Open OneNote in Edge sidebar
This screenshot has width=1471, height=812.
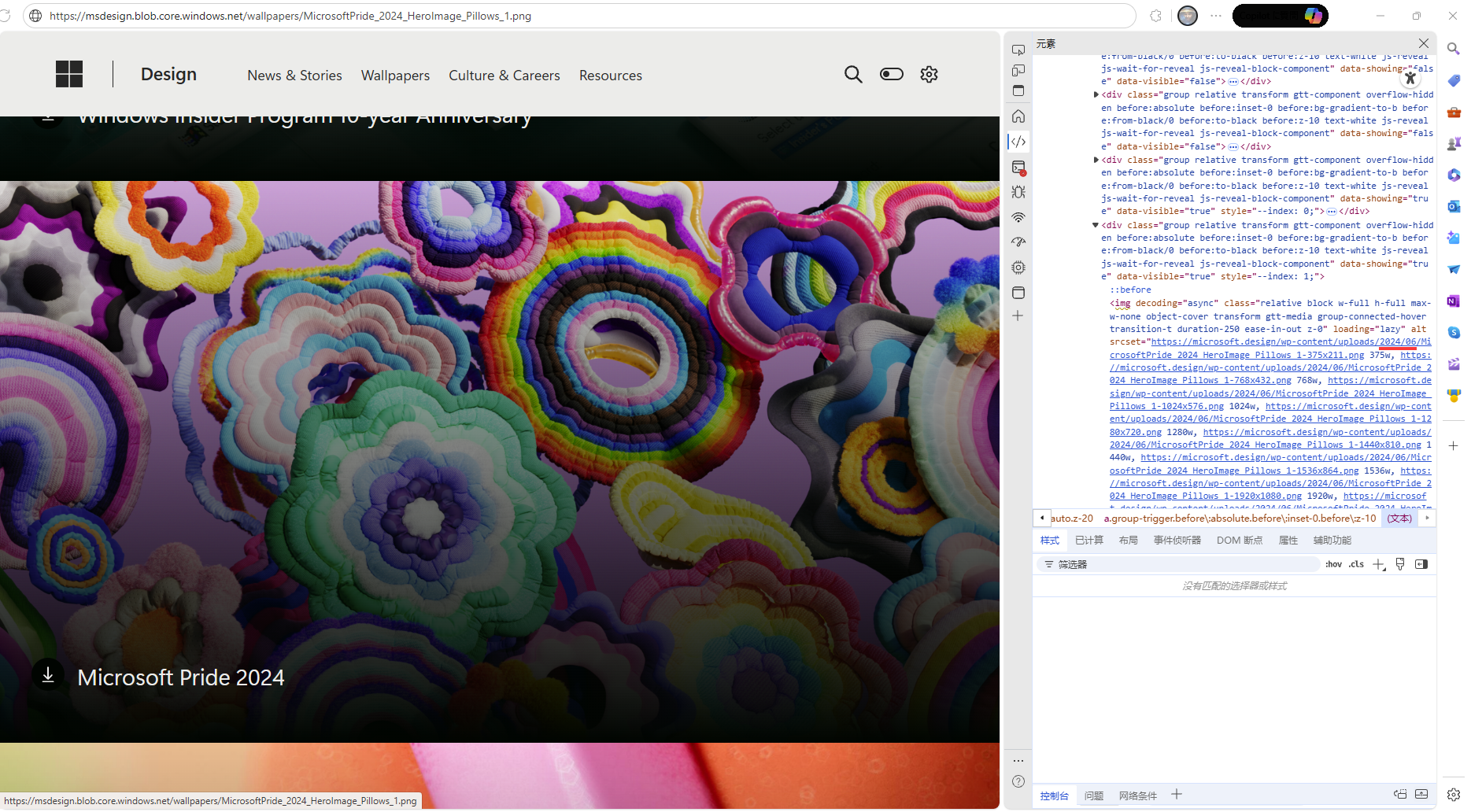(x=1454, y=301)
